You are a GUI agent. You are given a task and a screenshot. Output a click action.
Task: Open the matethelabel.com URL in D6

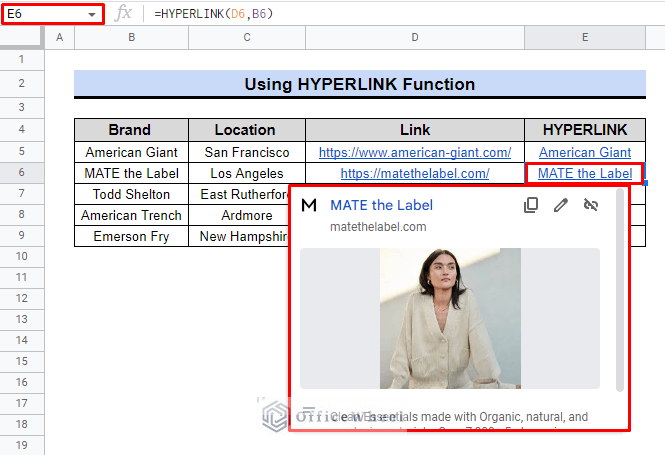point(415,173)
